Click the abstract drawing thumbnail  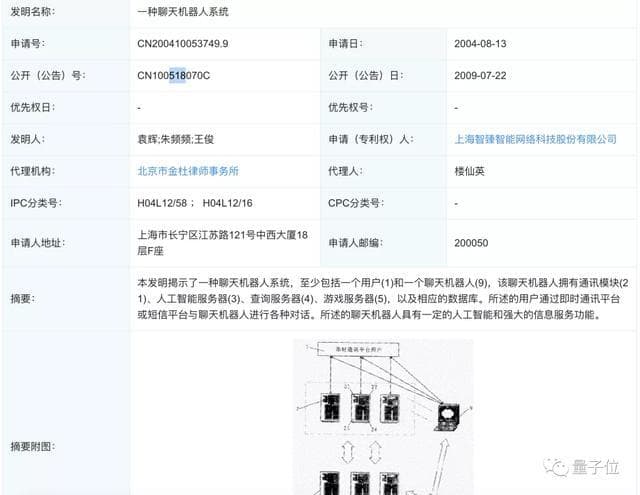click(383, 417)
